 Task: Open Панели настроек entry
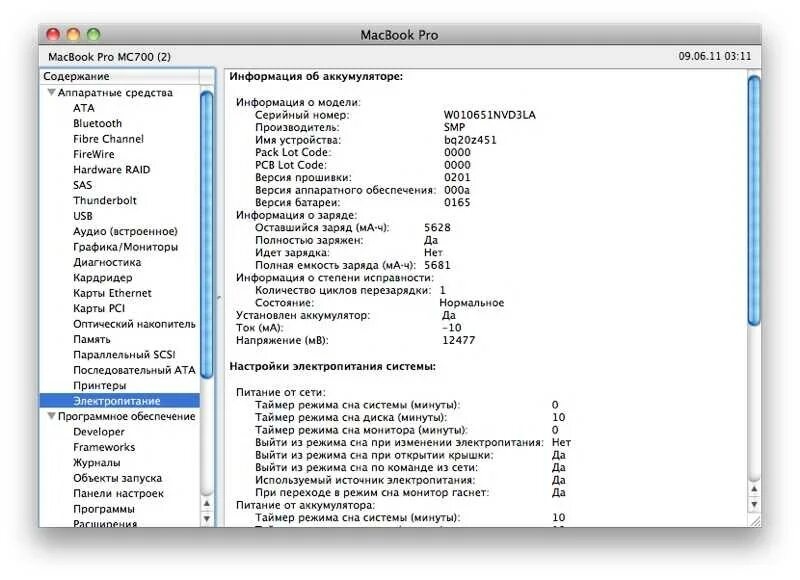pos(118,493)
